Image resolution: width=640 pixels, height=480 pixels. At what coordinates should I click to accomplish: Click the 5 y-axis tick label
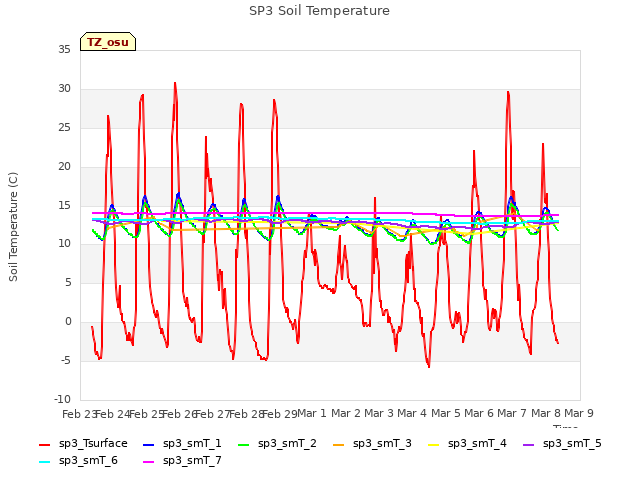[x=68, y=282]
